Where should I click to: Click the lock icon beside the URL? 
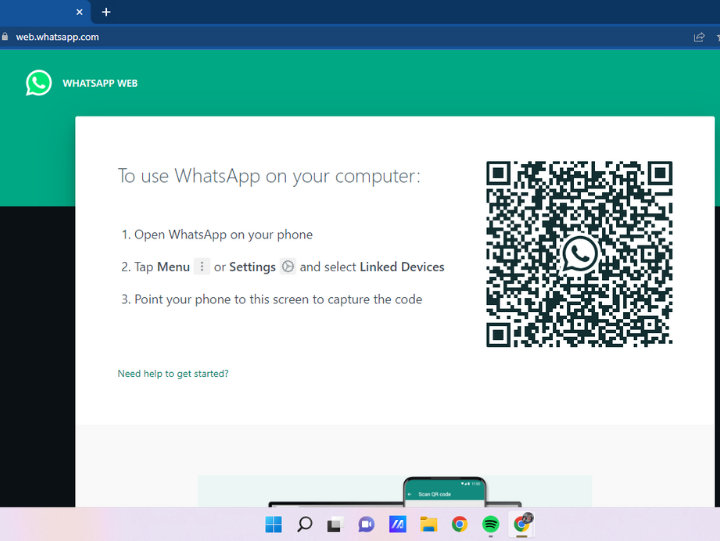(x=5, y=37)
